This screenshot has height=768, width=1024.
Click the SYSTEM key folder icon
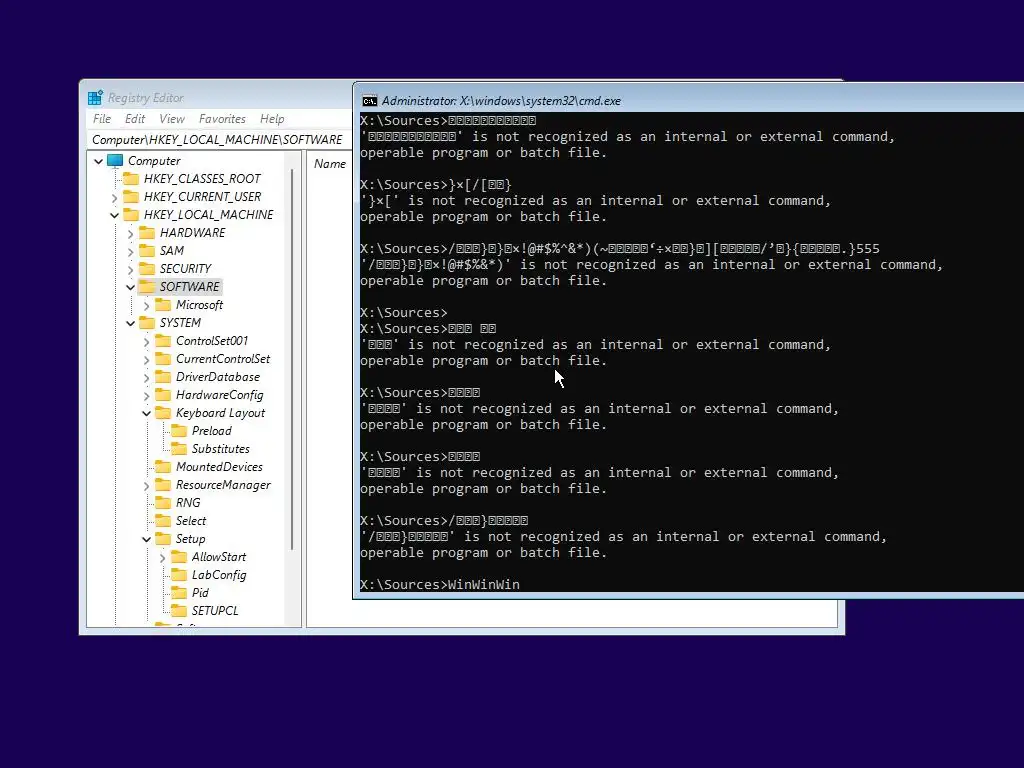coord(147,323)
